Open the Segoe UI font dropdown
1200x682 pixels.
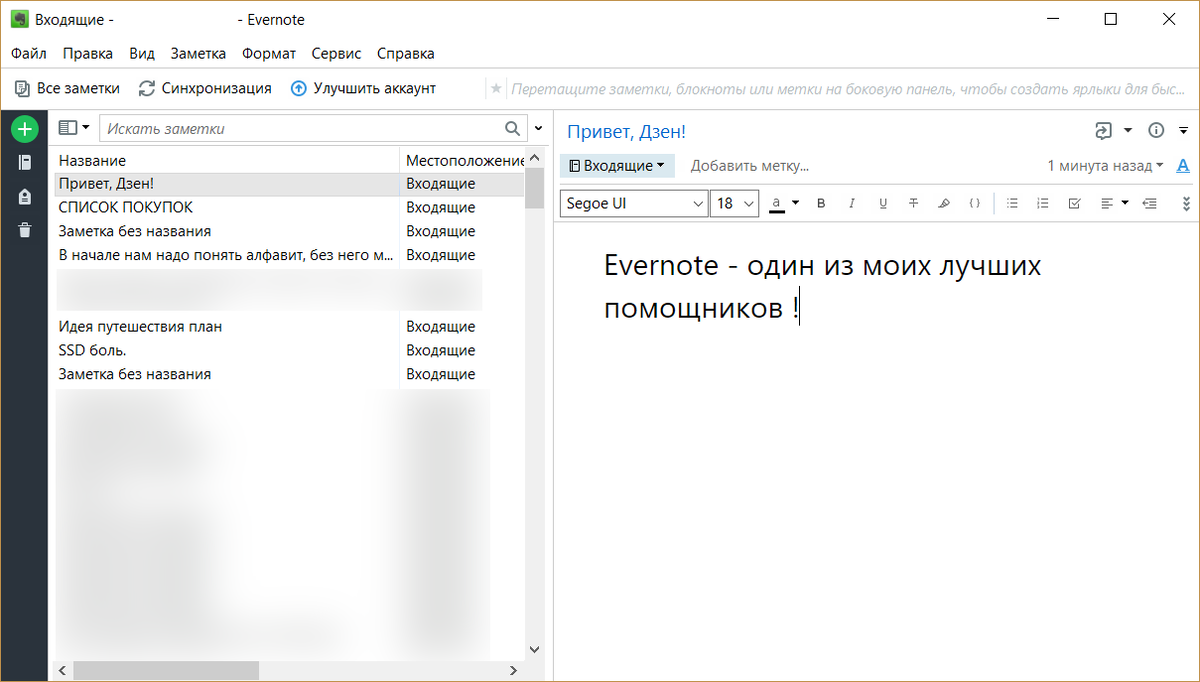click(x=634, y=203)
